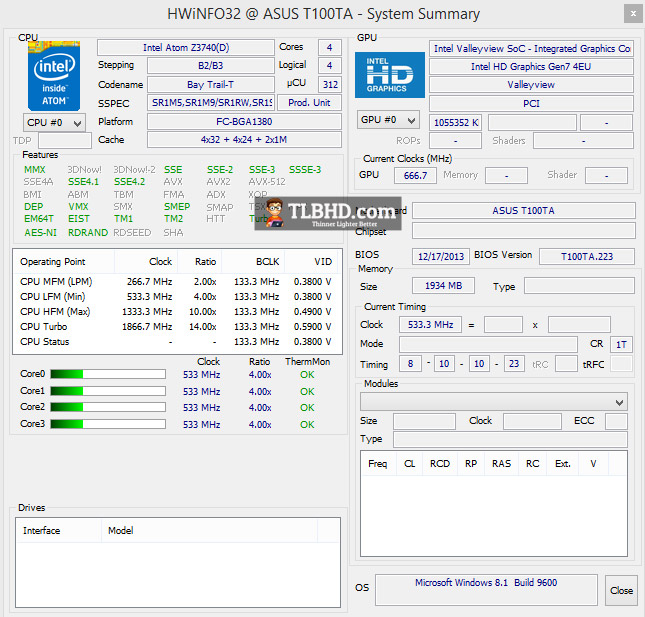Click the Operating Point column header
This screenshot has height=617, width=645.
pyautogui.click(x=64, y=262)
